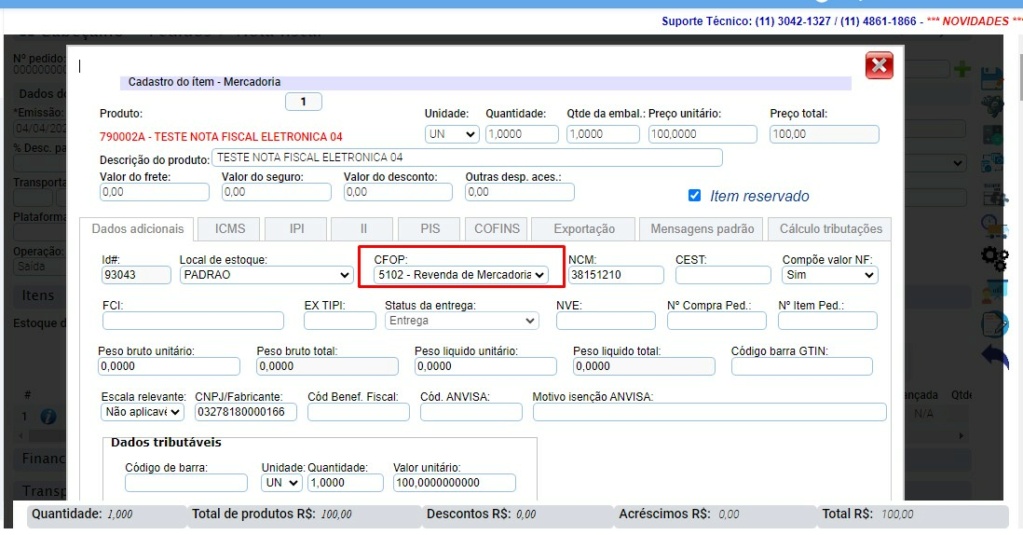Click the Nº Compra Ped. field
The image size is (1023, 535).
(716, 320)
